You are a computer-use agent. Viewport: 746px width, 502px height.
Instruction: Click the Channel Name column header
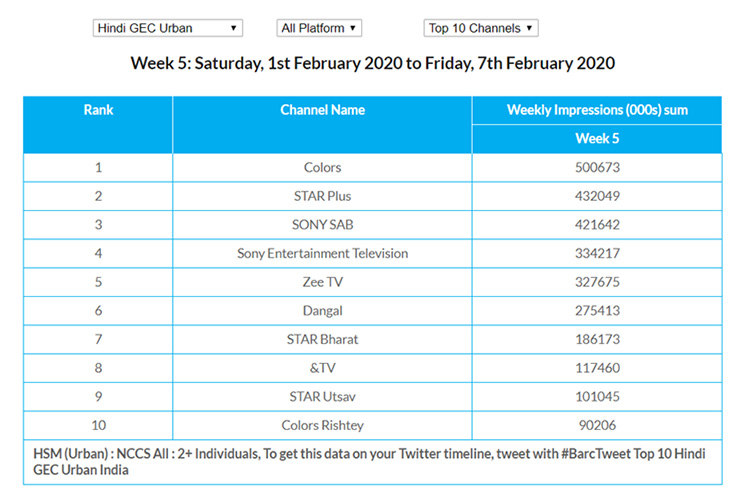(x=322, y=110)
